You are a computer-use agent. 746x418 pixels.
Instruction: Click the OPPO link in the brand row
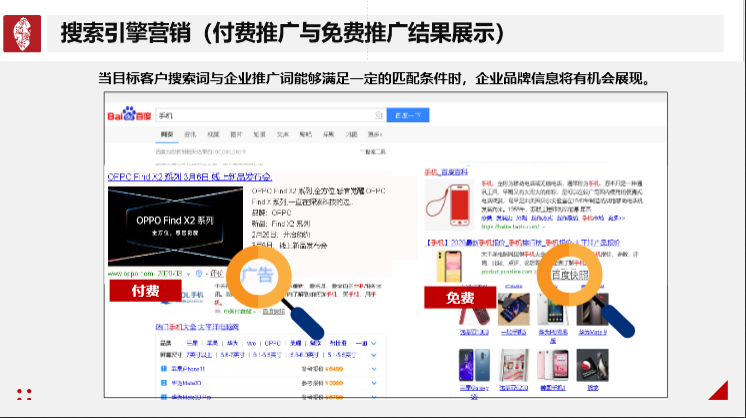(x=273, y=343)
